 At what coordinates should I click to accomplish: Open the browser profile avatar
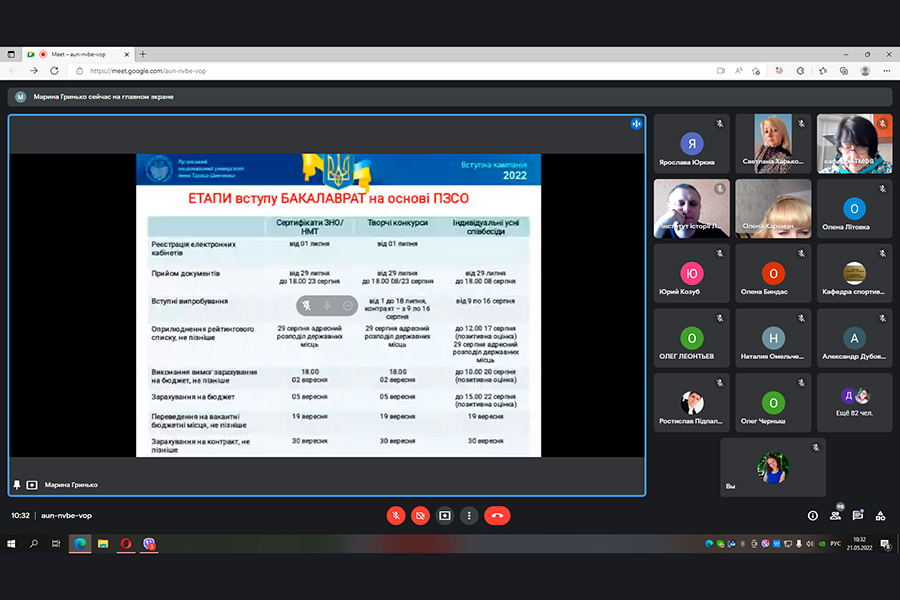click(x=865, y=71)
